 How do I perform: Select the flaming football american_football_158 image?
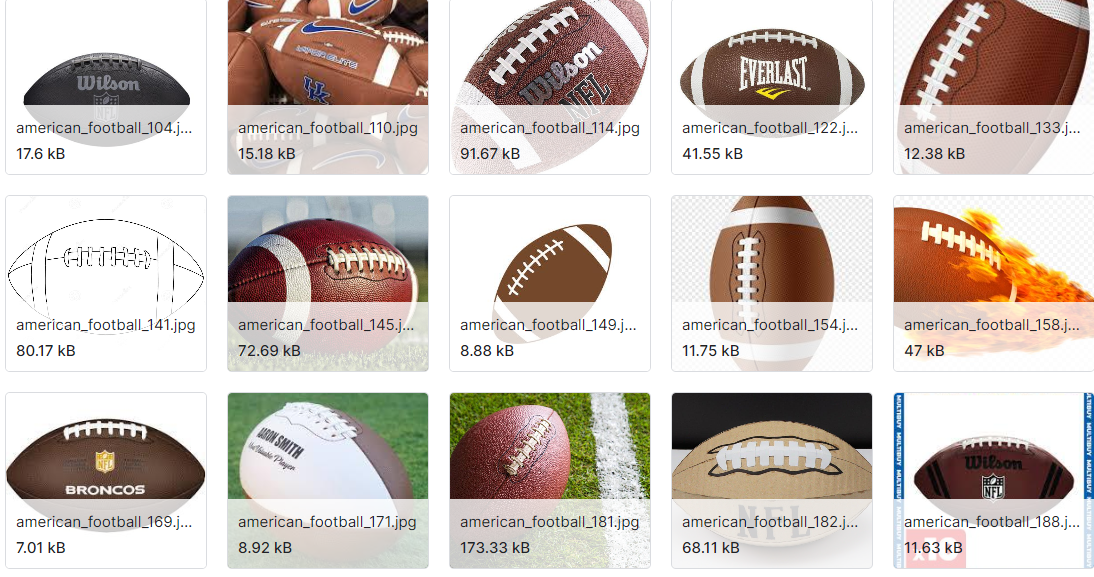click(x=994, y=283)
